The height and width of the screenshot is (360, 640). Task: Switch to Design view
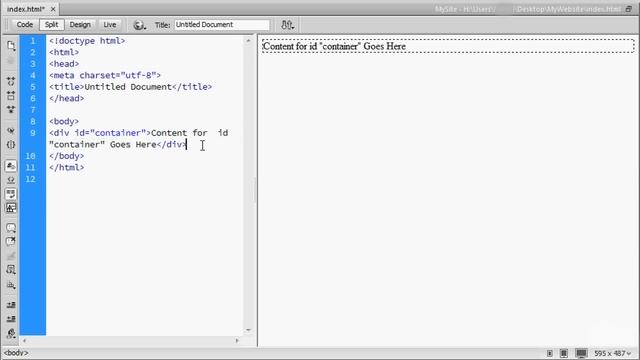[x=80, y=24]
